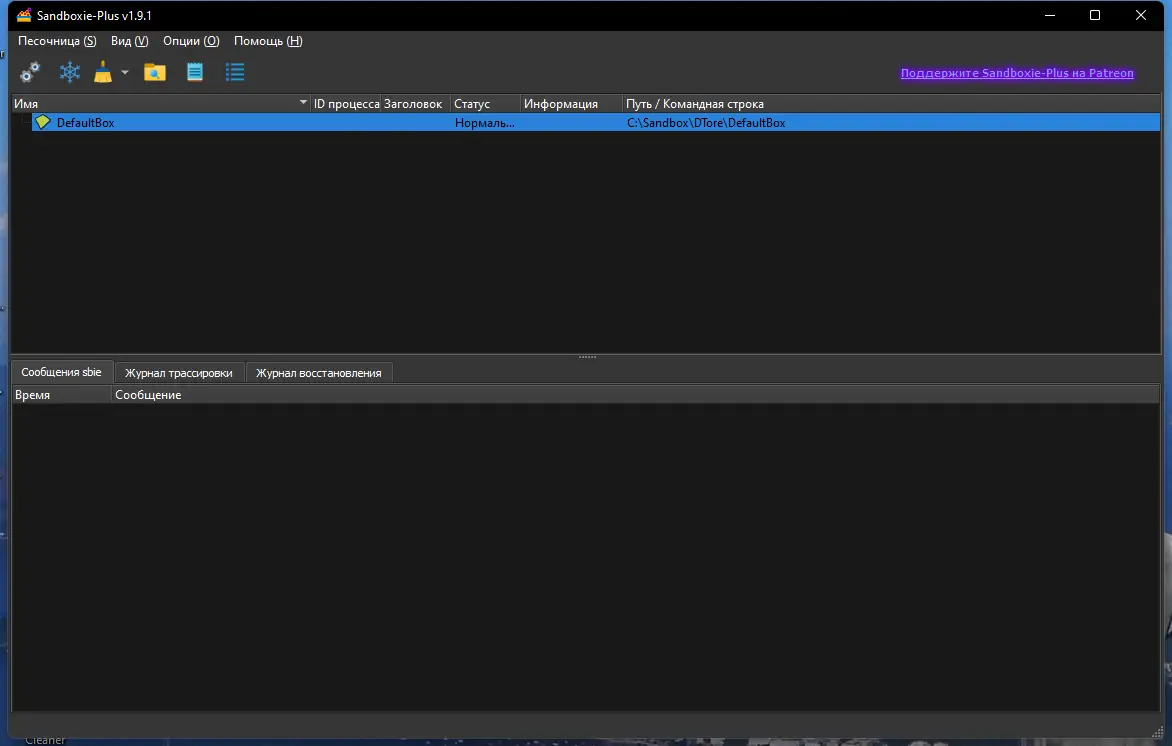Select the DefaultBox sandbox row
The image size is (1172, 746).
tap(596, 123)
